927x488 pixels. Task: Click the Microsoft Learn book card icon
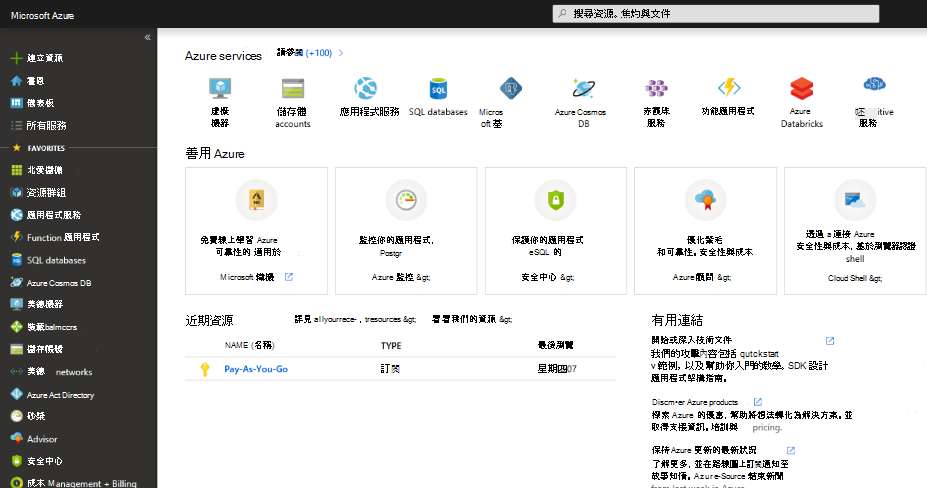click(256, 200)
